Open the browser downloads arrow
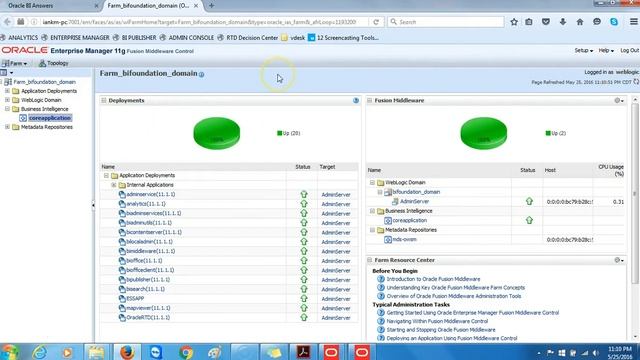This screenshot has width=640, height=360. [x=563, y=22]
